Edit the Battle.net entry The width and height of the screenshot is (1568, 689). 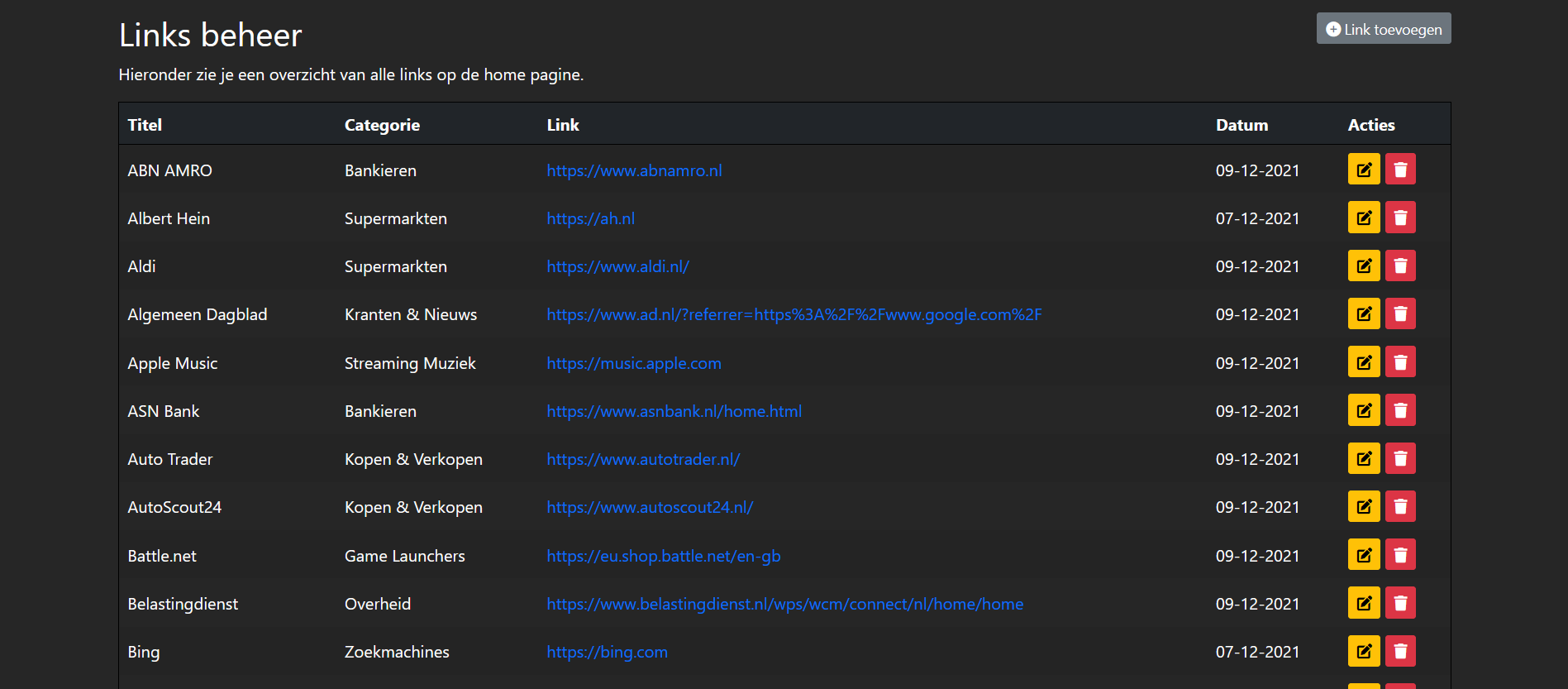(1364, 554)
